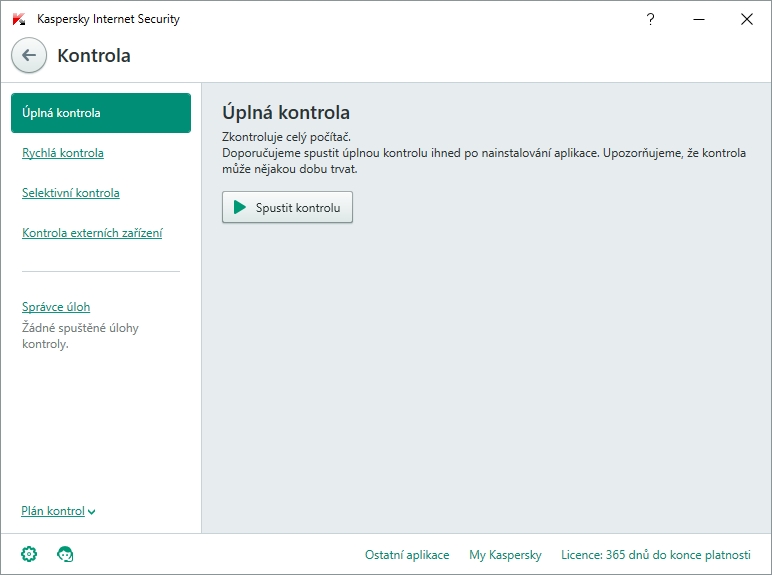Open help with the question mark icon

(650, 19)
